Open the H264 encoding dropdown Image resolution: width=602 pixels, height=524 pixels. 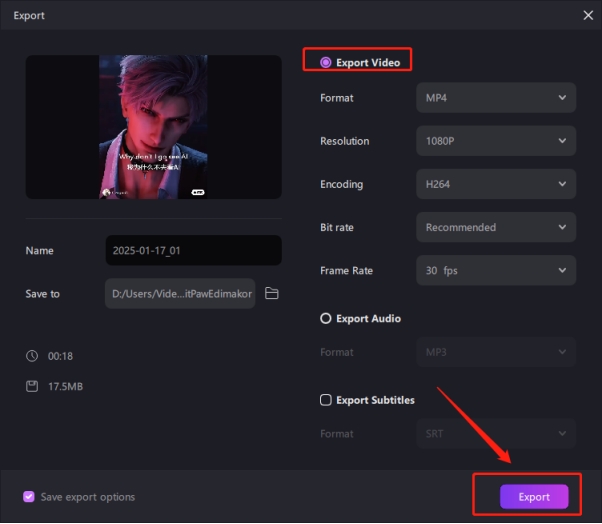pos(496,184)
